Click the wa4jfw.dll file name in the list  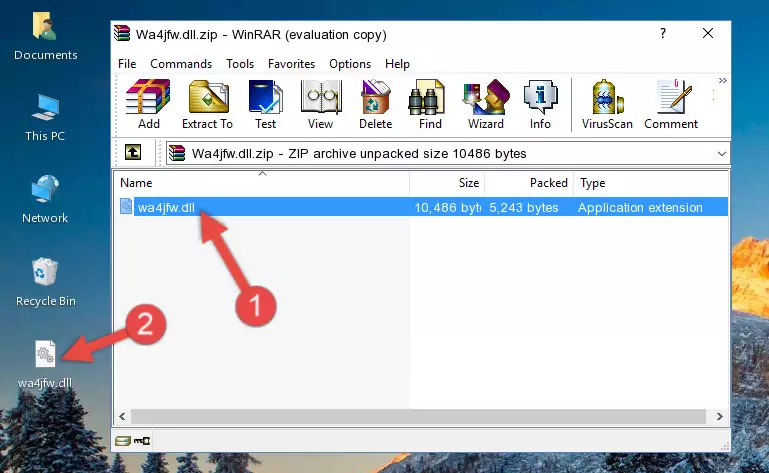(x=166, y=207)
